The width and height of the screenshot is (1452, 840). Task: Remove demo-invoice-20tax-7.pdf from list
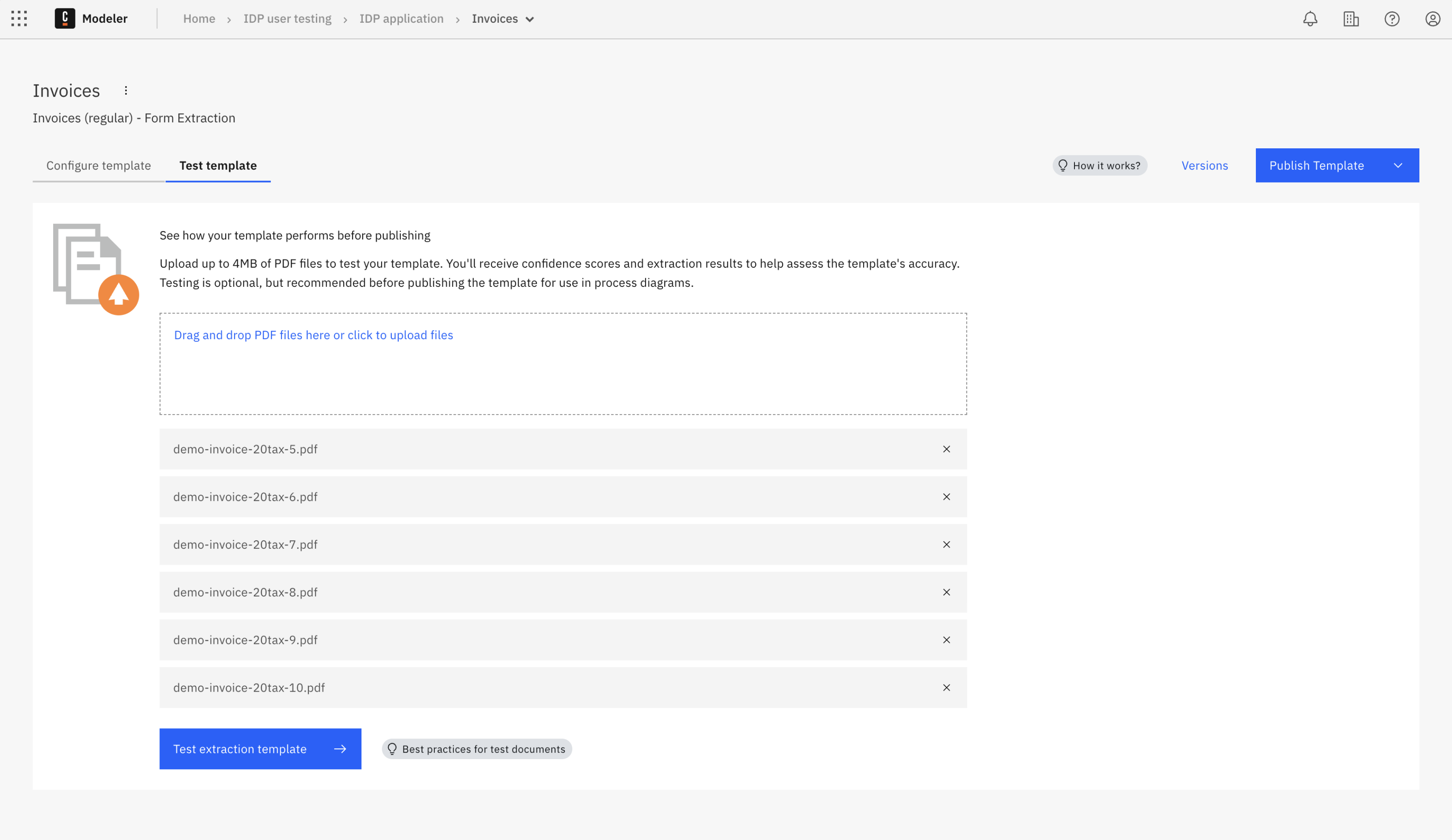click(946, 545)
